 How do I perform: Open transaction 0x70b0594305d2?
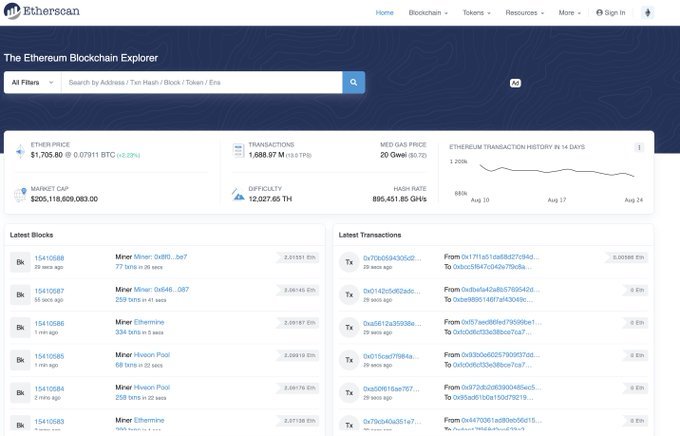[x=392, y=258]
